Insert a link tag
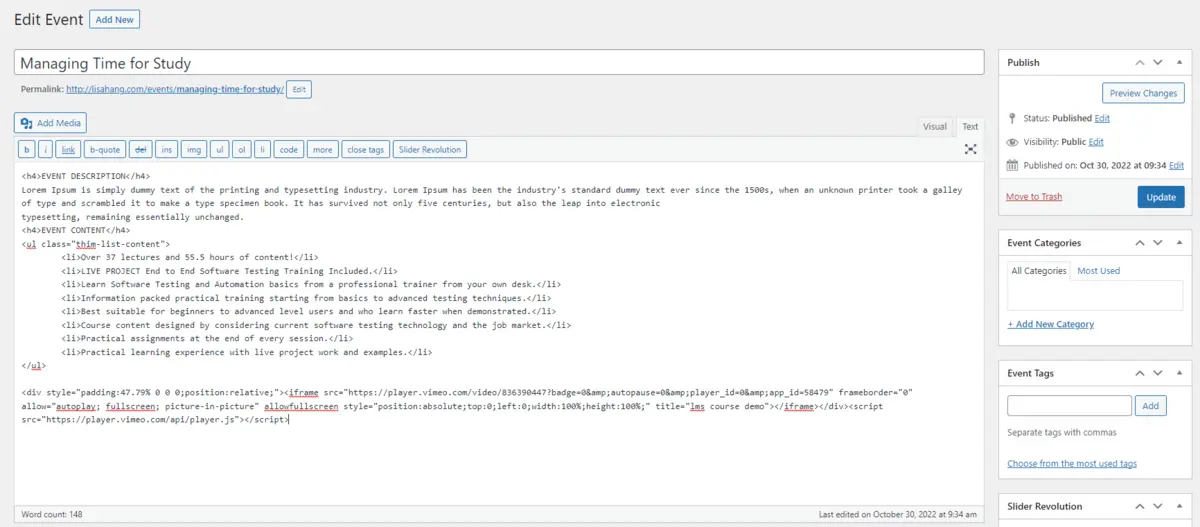This screenshot has height=527, width=1200. [68, 149]
